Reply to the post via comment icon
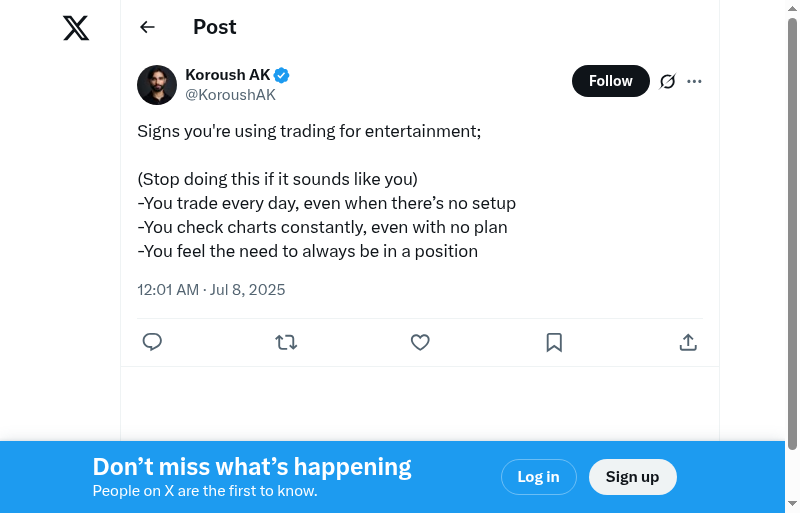This screenshot has height=513, width=800. click(x=152, y=342)
